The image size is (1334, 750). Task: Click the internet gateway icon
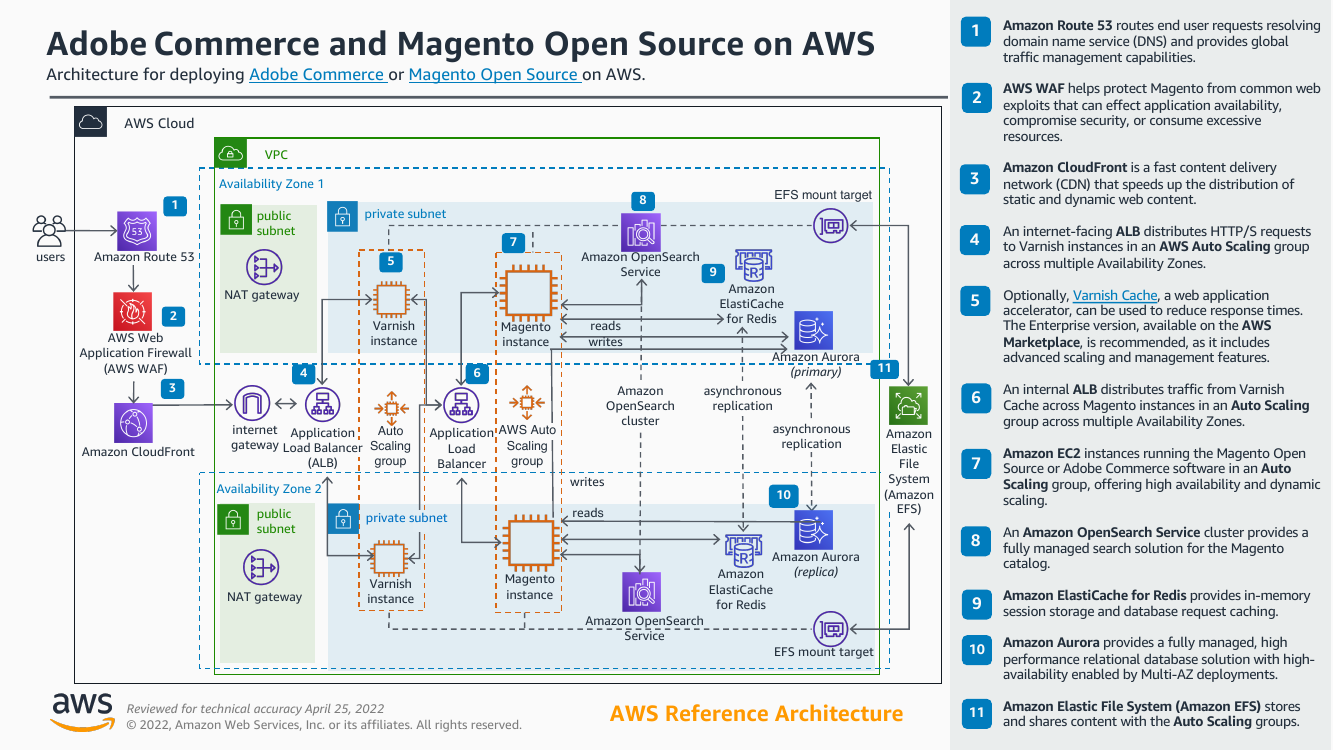pos(251,405)
